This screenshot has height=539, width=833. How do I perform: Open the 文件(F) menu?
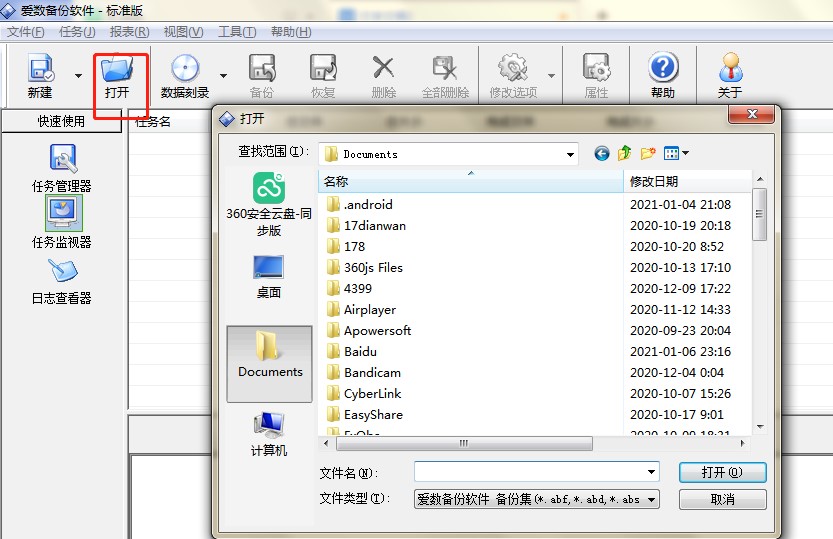point(26,32)
